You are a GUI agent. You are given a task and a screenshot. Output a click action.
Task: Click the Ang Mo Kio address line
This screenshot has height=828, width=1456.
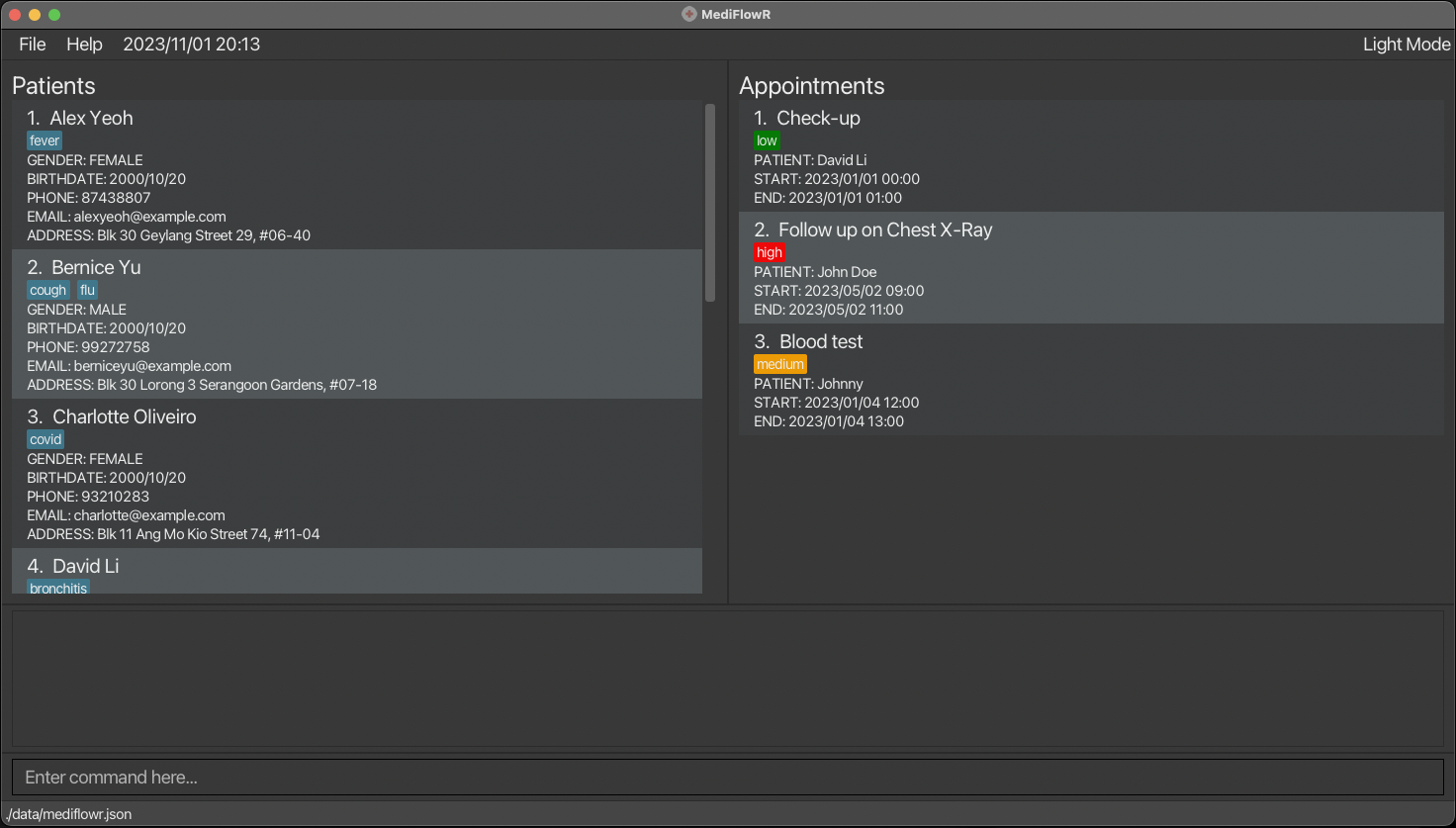(173, 534)
